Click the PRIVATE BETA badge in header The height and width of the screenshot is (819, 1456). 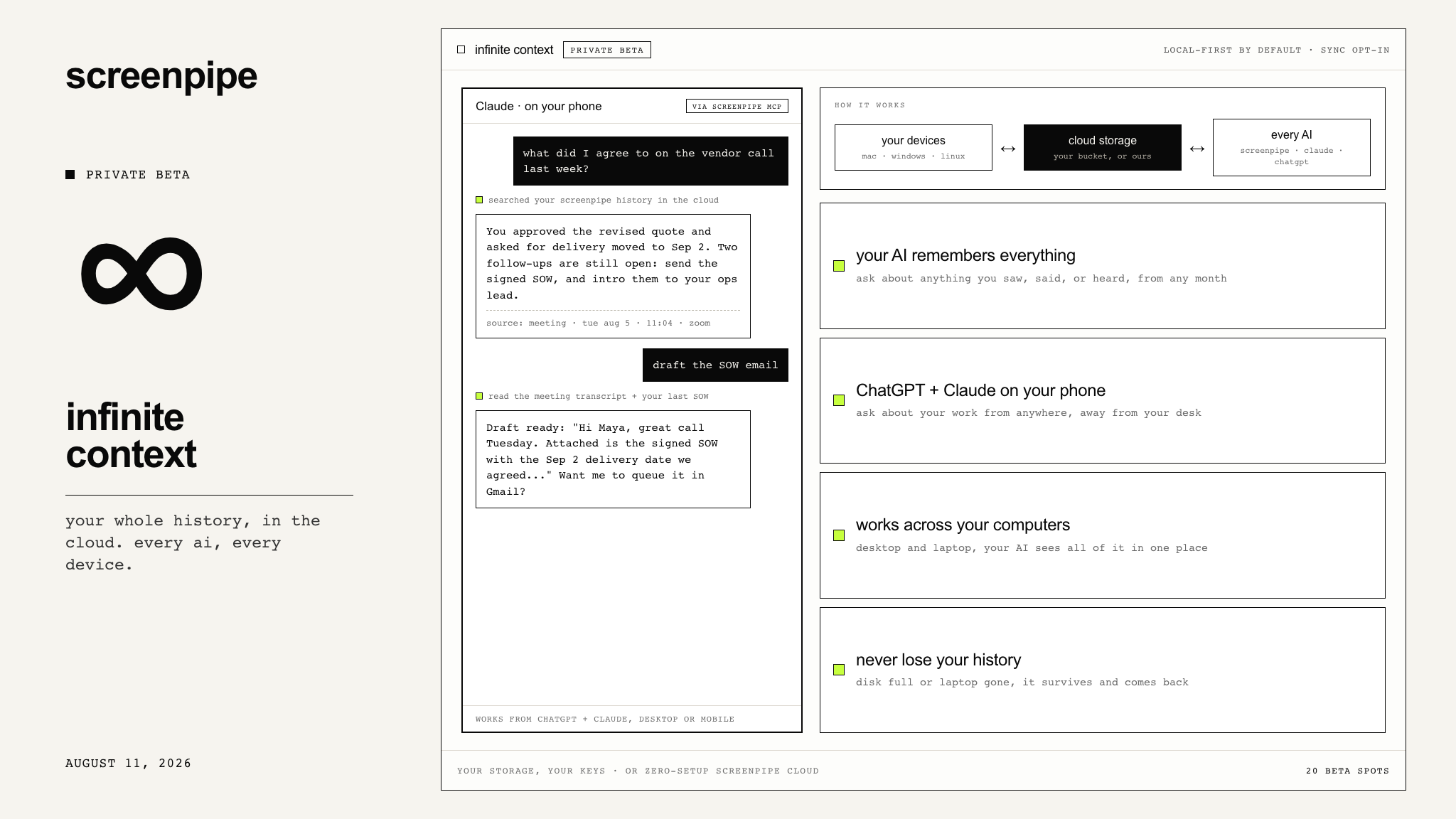point(607,50)
